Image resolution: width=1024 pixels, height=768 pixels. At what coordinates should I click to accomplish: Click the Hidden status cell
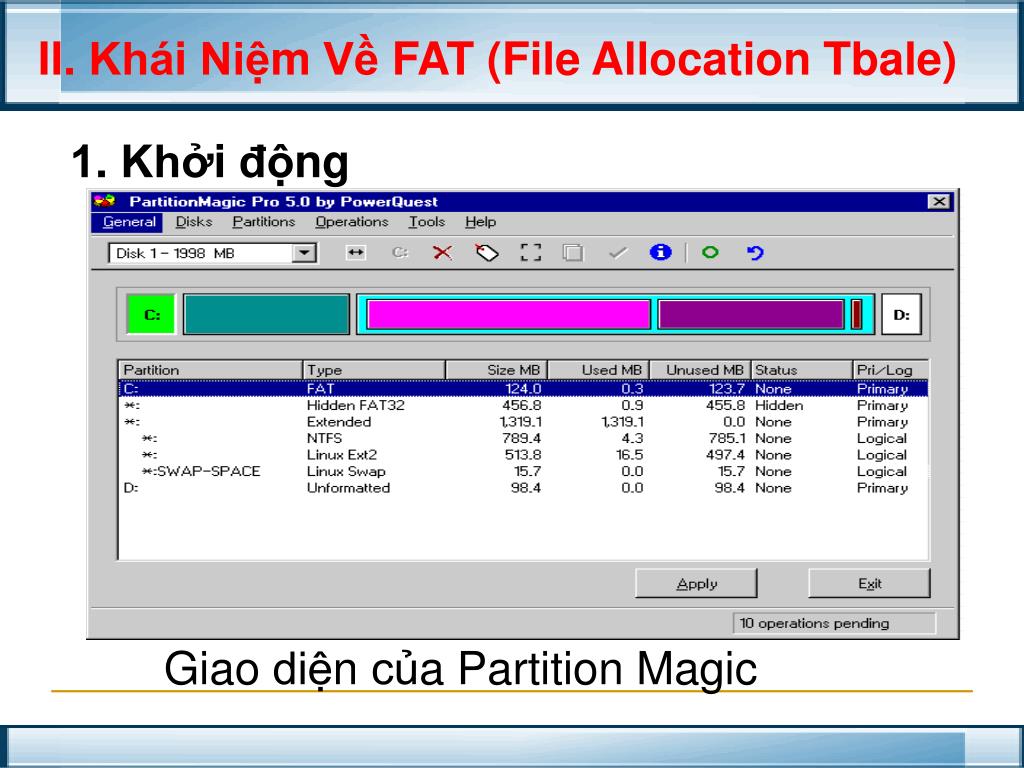click(778, 405)
